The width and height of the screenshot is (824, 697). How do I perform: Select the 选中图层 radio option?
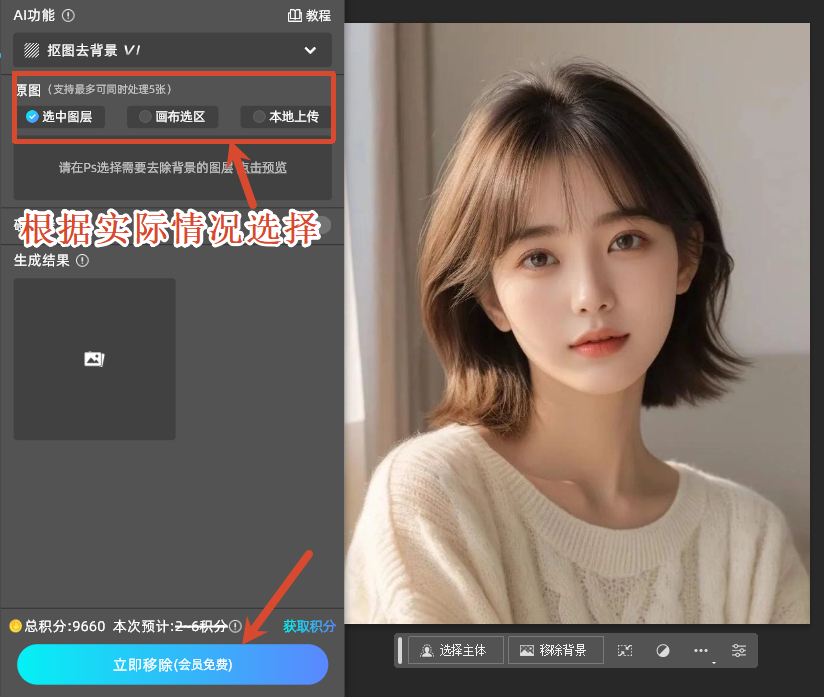(x=63, y=116)
